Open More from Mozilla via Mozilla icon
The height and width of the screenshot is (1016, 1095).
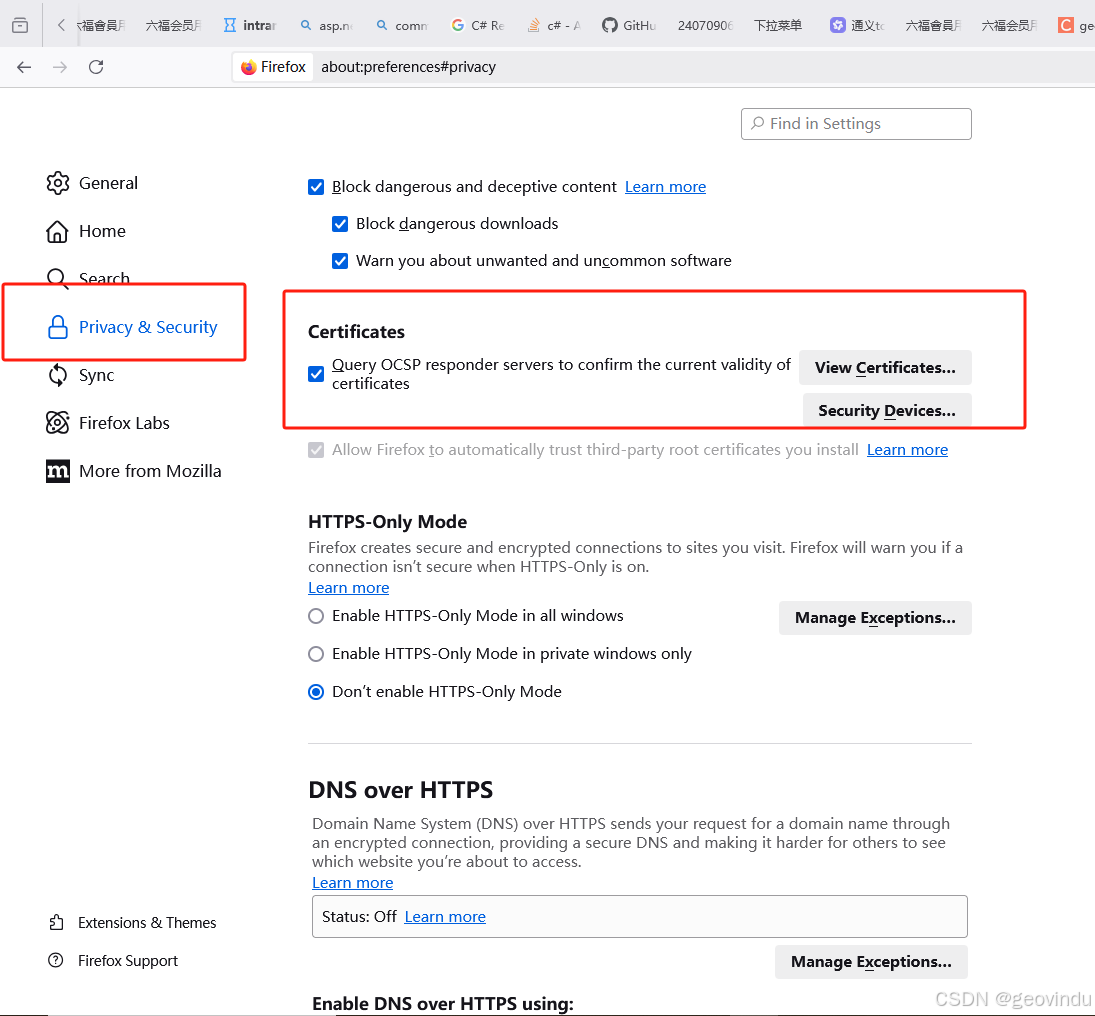58,471
